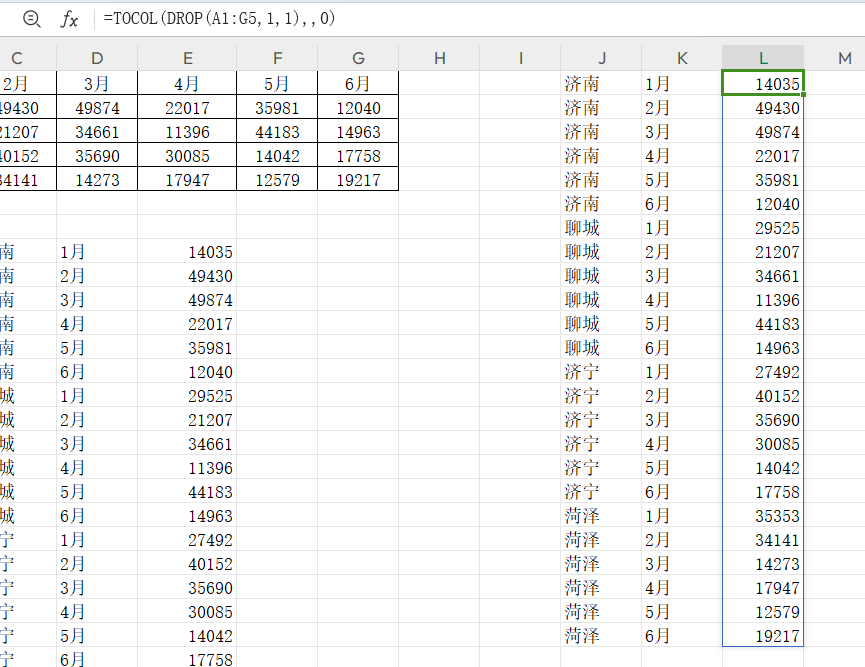Select the 5月 cell next to 44183 in column K
Image resolution: width=865 pixels, height=667 pixels.
(x=682, y=323)
